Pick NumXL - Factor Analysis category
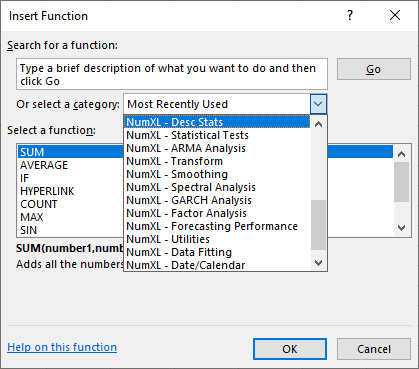The width and height of the screenshot is (419, 369). 218,213
